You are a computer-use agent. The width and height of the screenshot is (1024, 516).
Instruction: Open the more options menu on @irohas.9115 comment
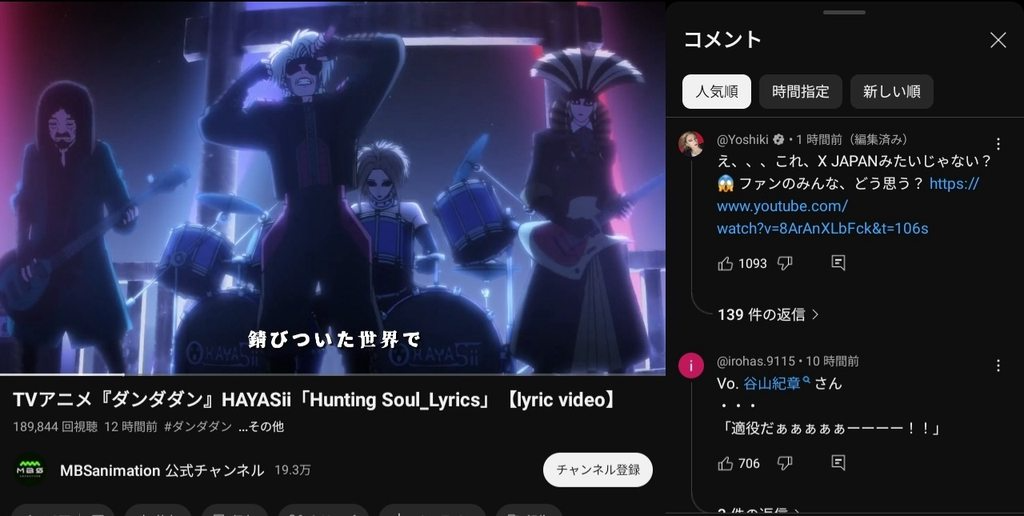tap(998, 365)
